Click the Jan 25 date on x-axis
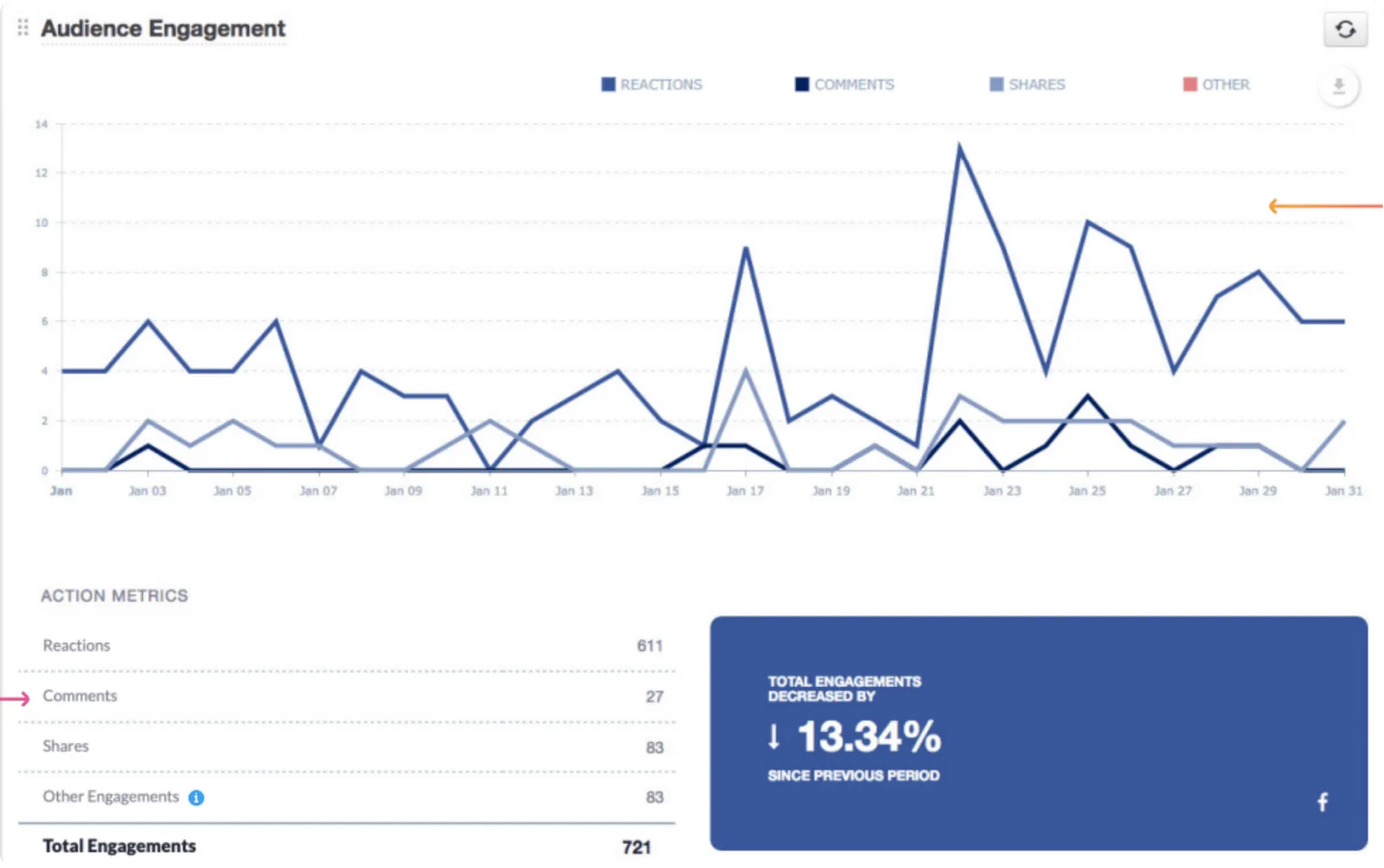1384x868 pixels. 1086,491
